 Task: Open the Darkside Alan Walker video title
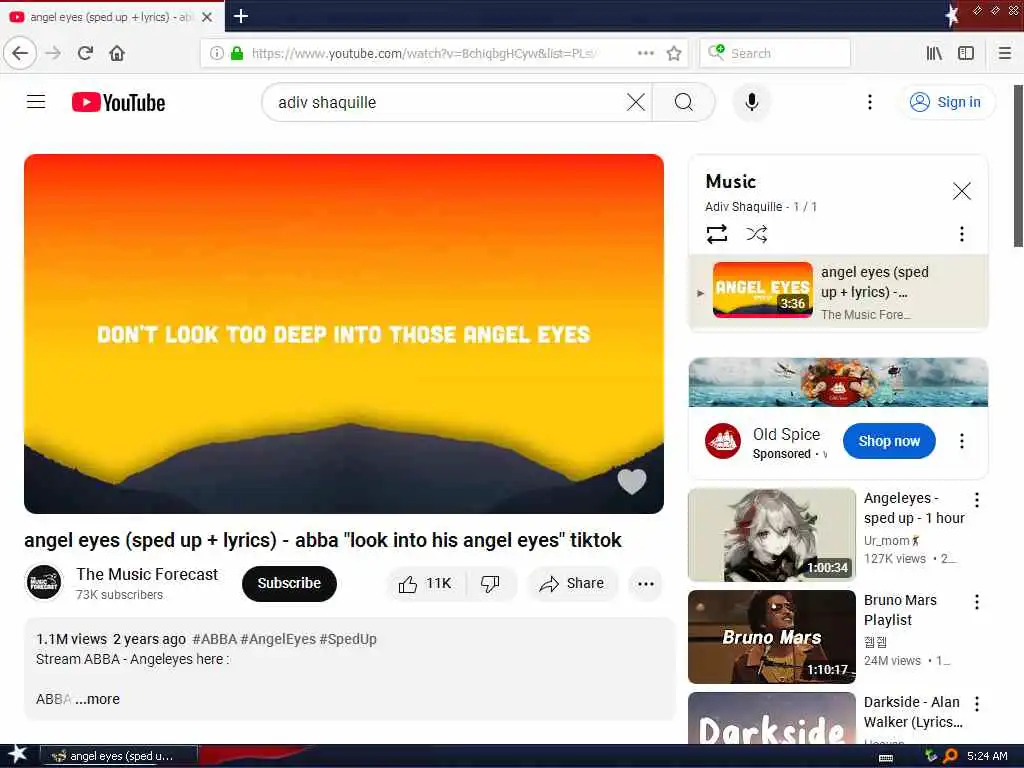tap(912, 712)
